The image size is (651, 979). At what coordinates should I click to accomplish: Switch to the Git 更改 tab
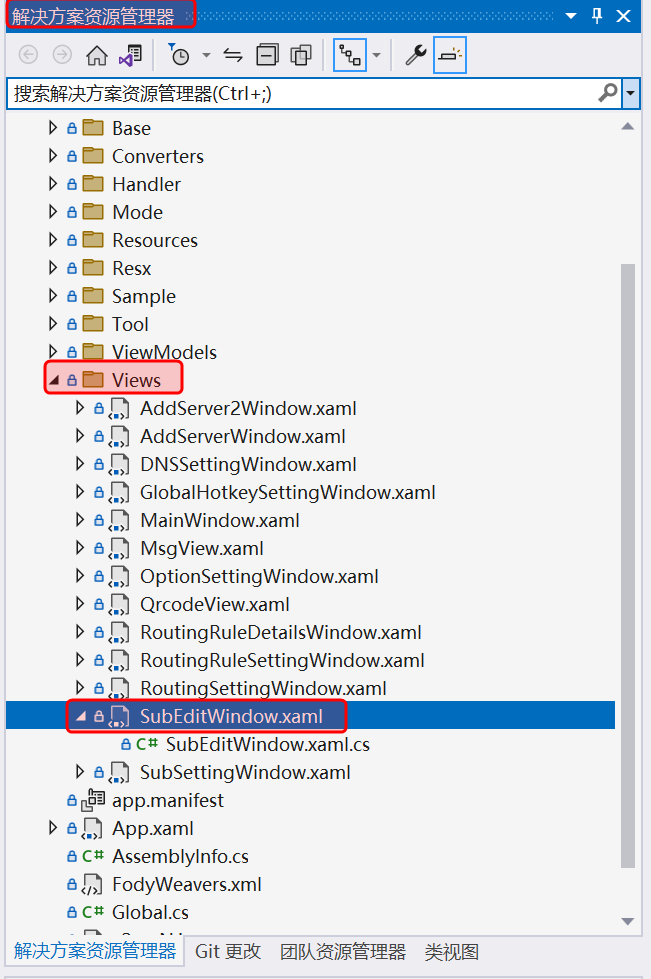click(x=228, y=951)
